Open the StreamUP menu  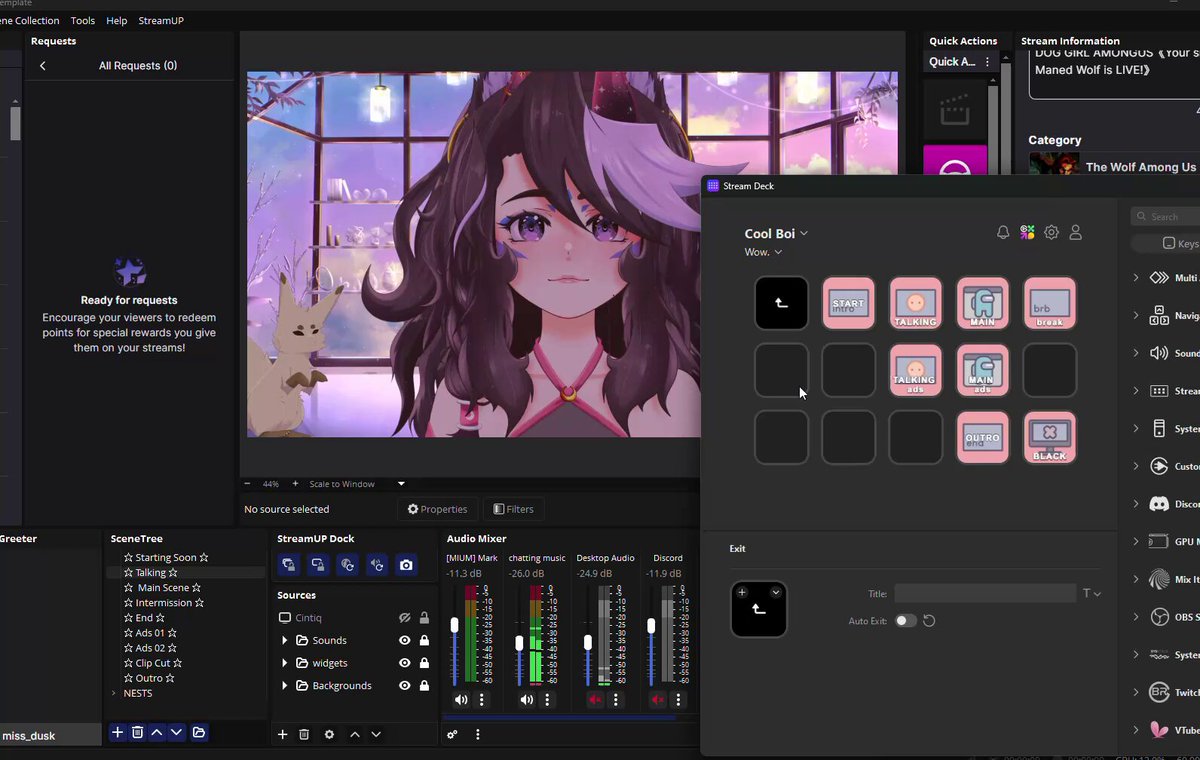pos(161,20)
